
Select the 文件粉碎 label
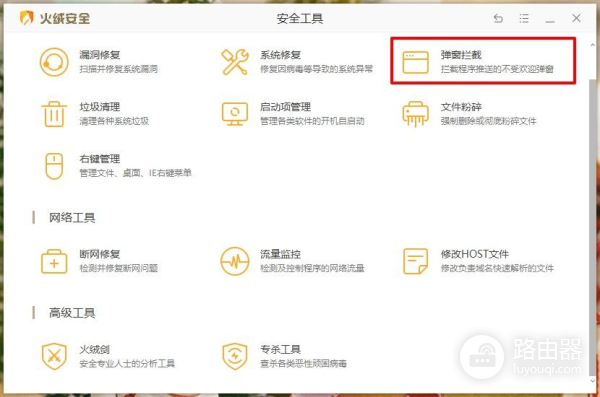click(x=461, y=107)
